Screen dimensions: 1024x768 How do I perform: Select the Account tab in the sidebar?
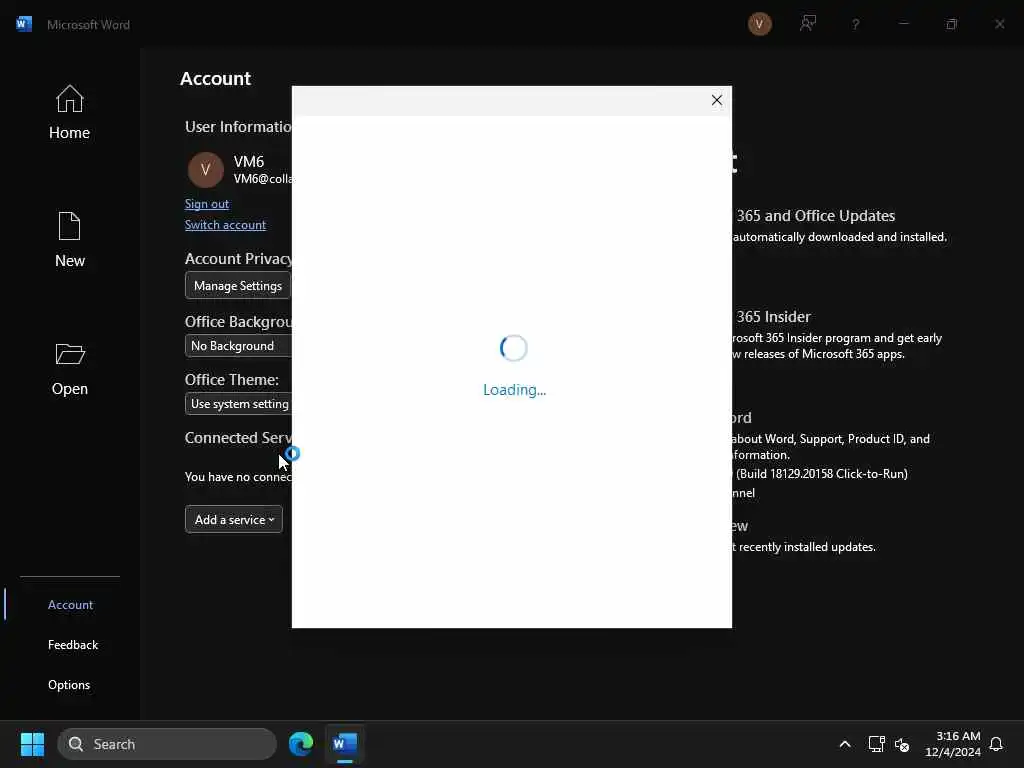click(70, 605)
